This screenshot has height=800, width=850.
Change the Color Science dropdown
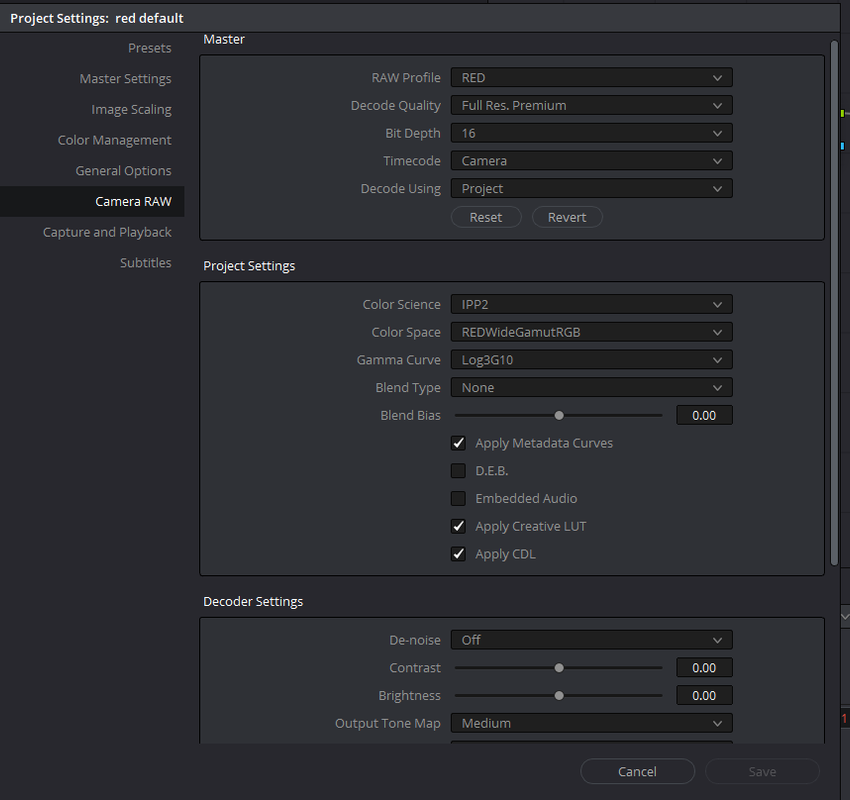click(x=591, y=304)
